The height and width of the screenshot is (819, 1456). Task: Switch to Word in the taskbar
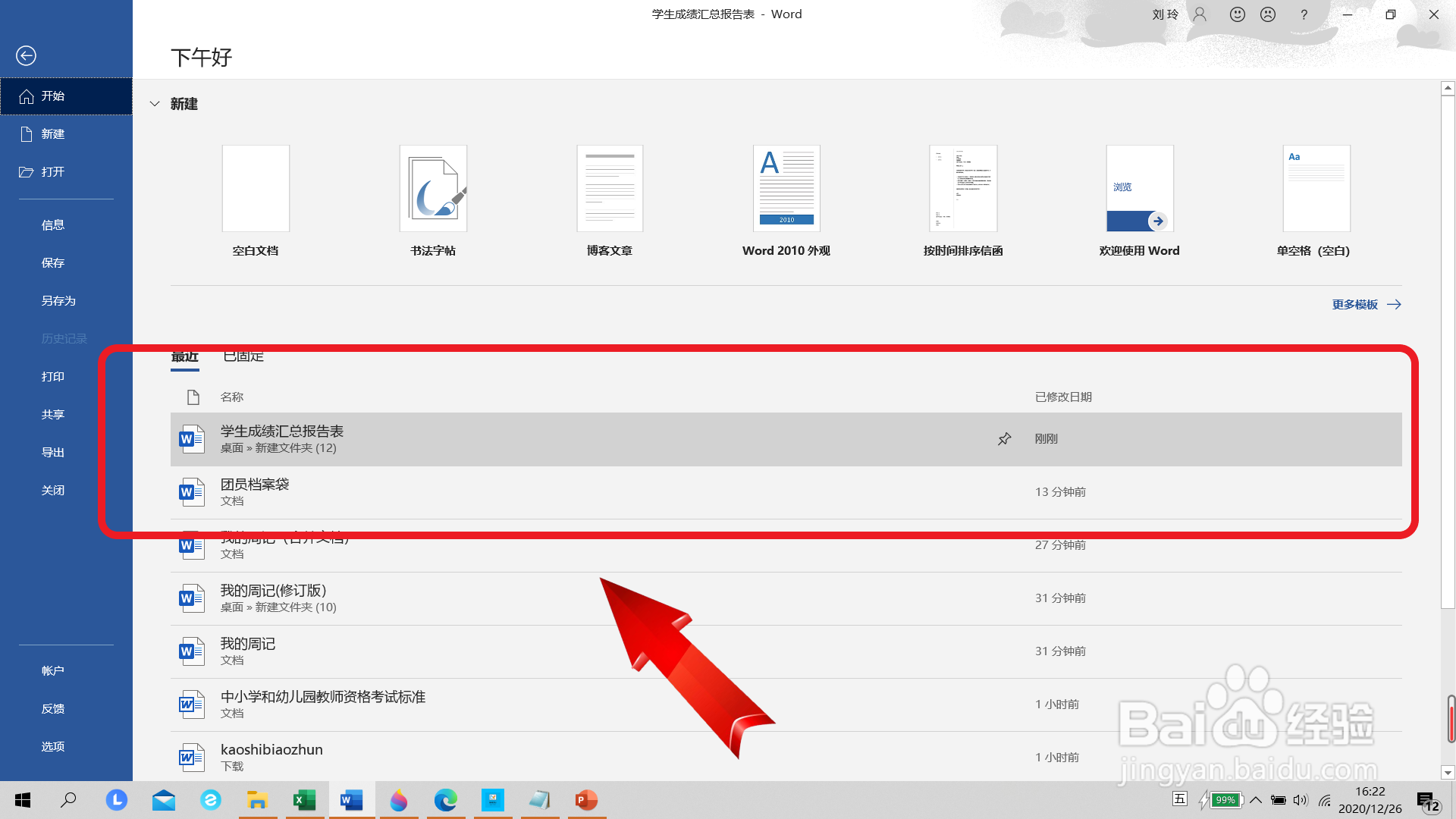[x=352, y=800]
